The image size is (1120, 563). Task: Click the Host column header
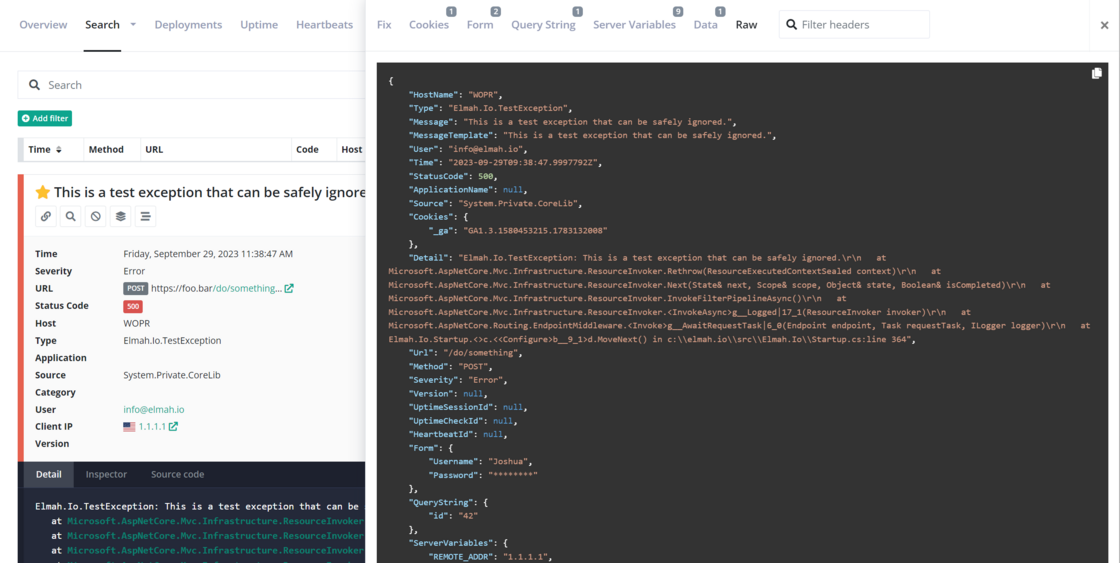pyautogui.click(x=351, y=150)
